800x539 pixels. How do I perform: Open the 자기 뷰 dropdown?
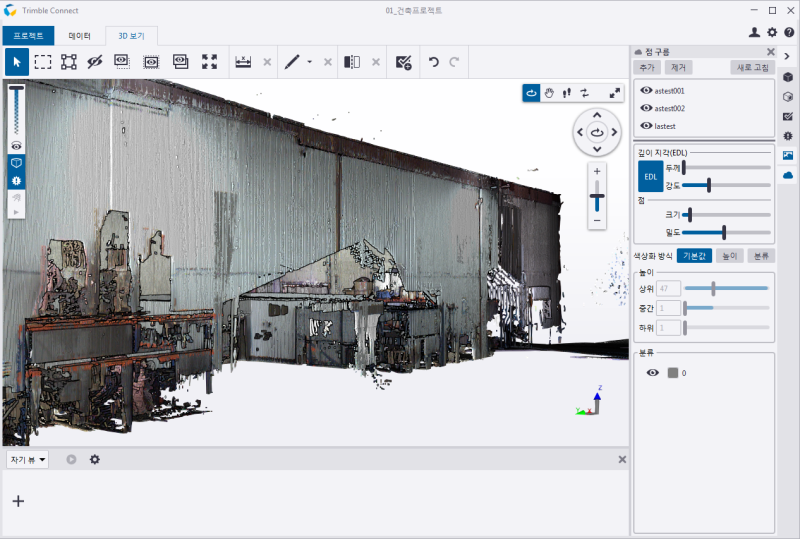tap(28, 459)
